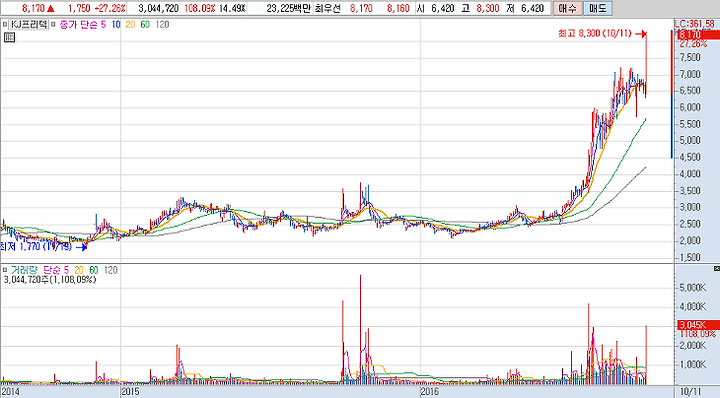Screen dimensions: 720x398
Task: Click the 매수 buy button
Action: [567, 8]
